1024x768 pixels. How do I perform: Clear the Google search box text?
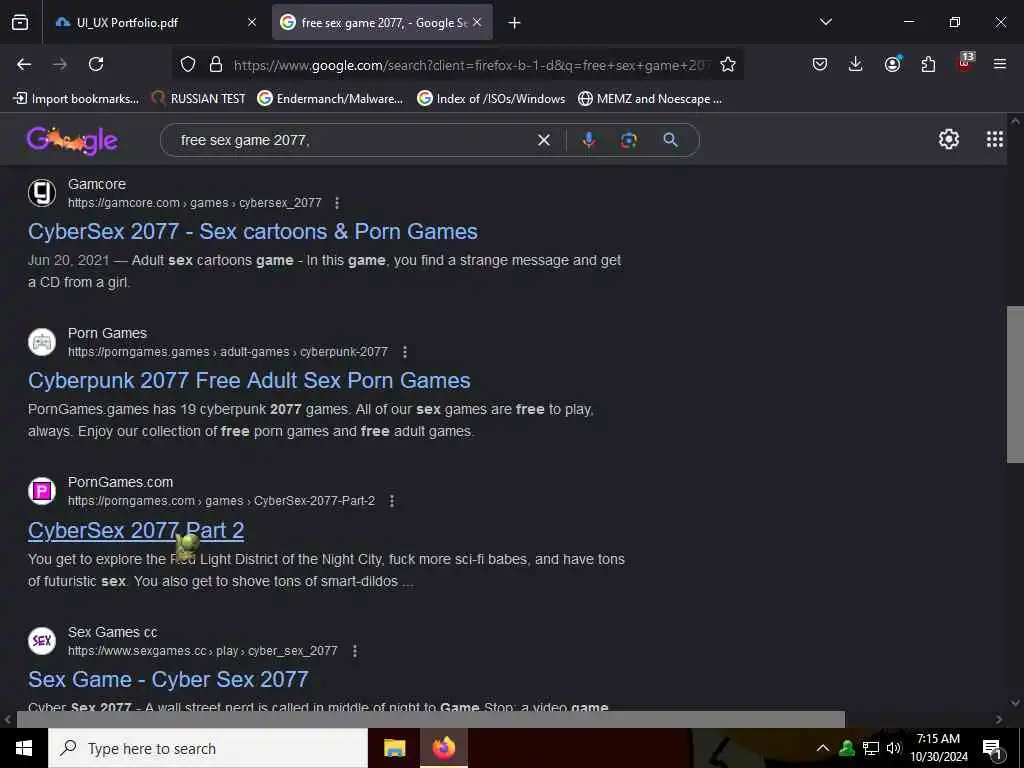coord(543,140)
